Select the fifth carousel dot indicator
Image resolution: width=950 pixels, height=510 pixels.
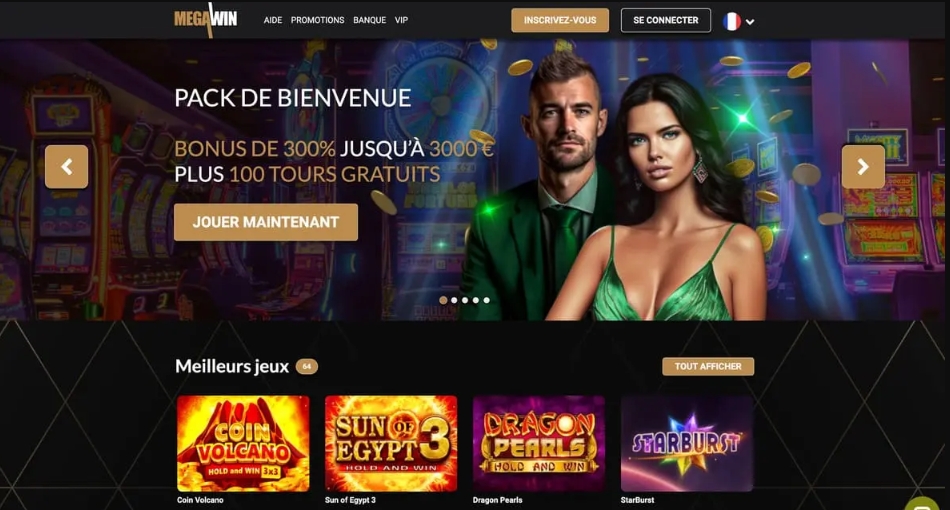(487, 300)
